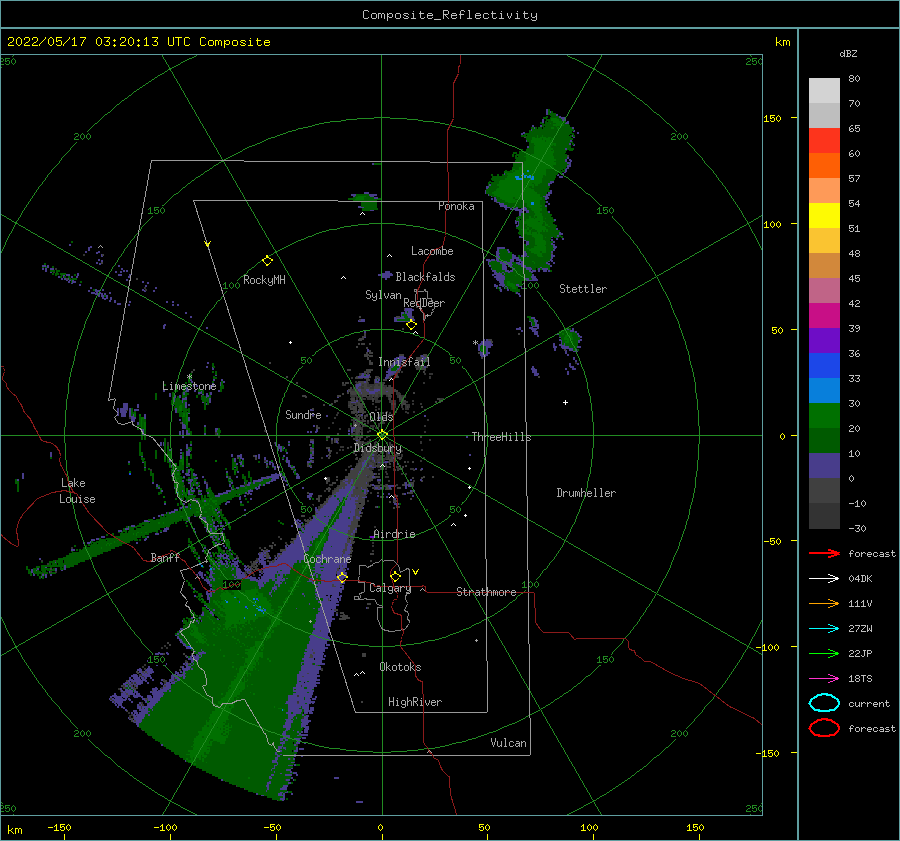This screenshot has width=900, height=841.
Task: Click the ThreeHills town label
Action: 501,437
